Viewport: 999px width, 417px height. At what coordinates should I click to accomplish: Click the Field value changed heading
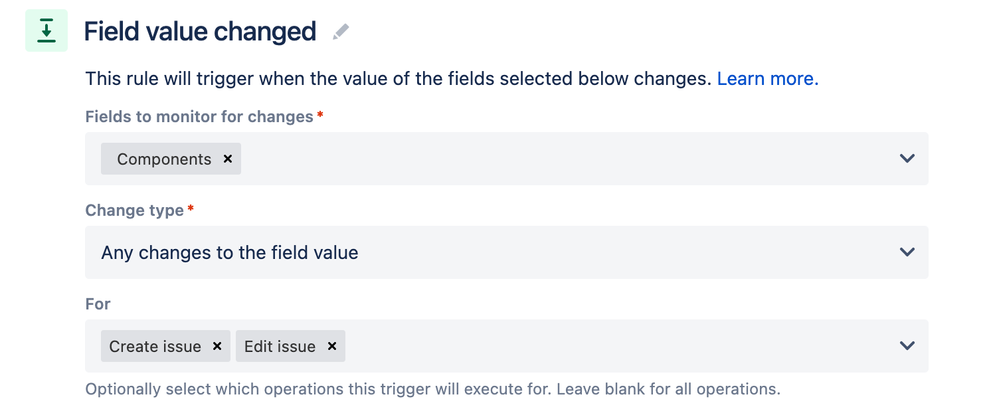click(200, 31)
